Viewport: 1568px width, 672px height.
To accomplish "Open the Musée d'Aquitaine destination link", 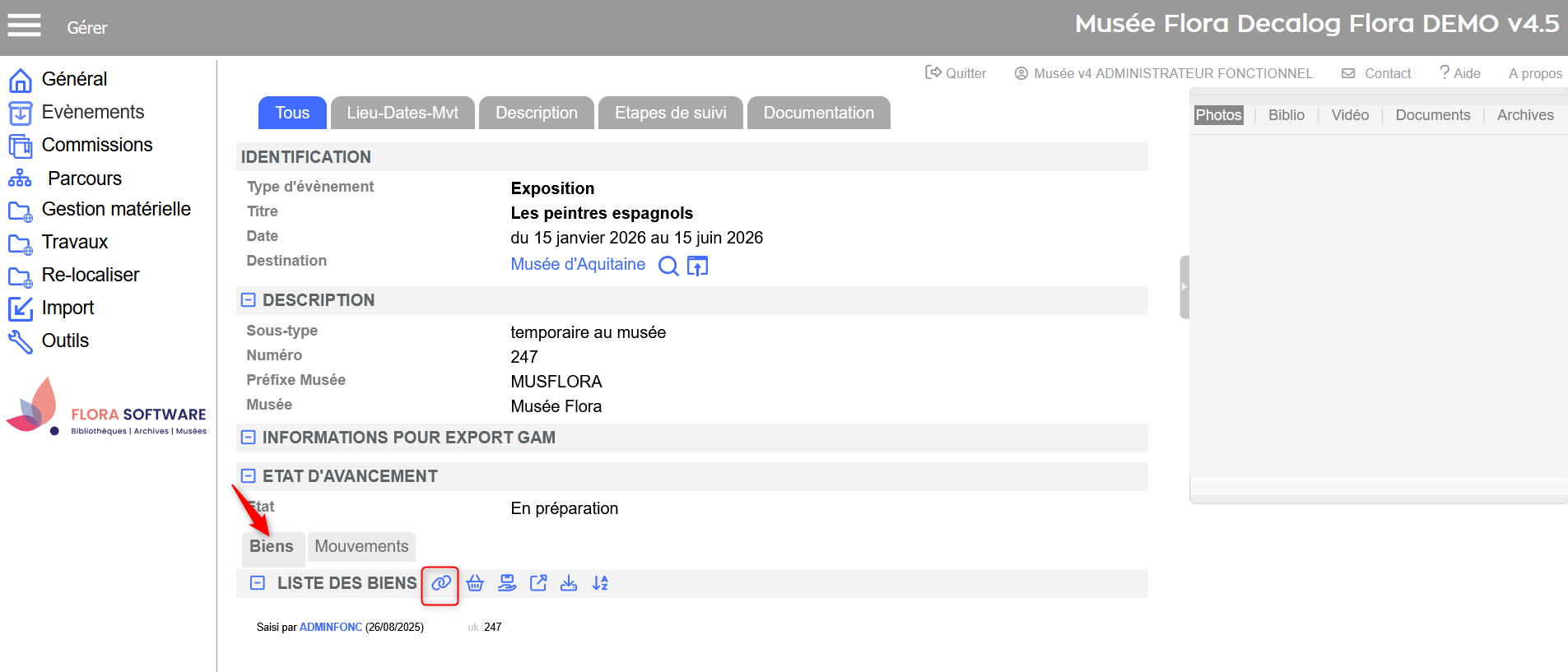I will pyautogui.click(x=578, y=264).
